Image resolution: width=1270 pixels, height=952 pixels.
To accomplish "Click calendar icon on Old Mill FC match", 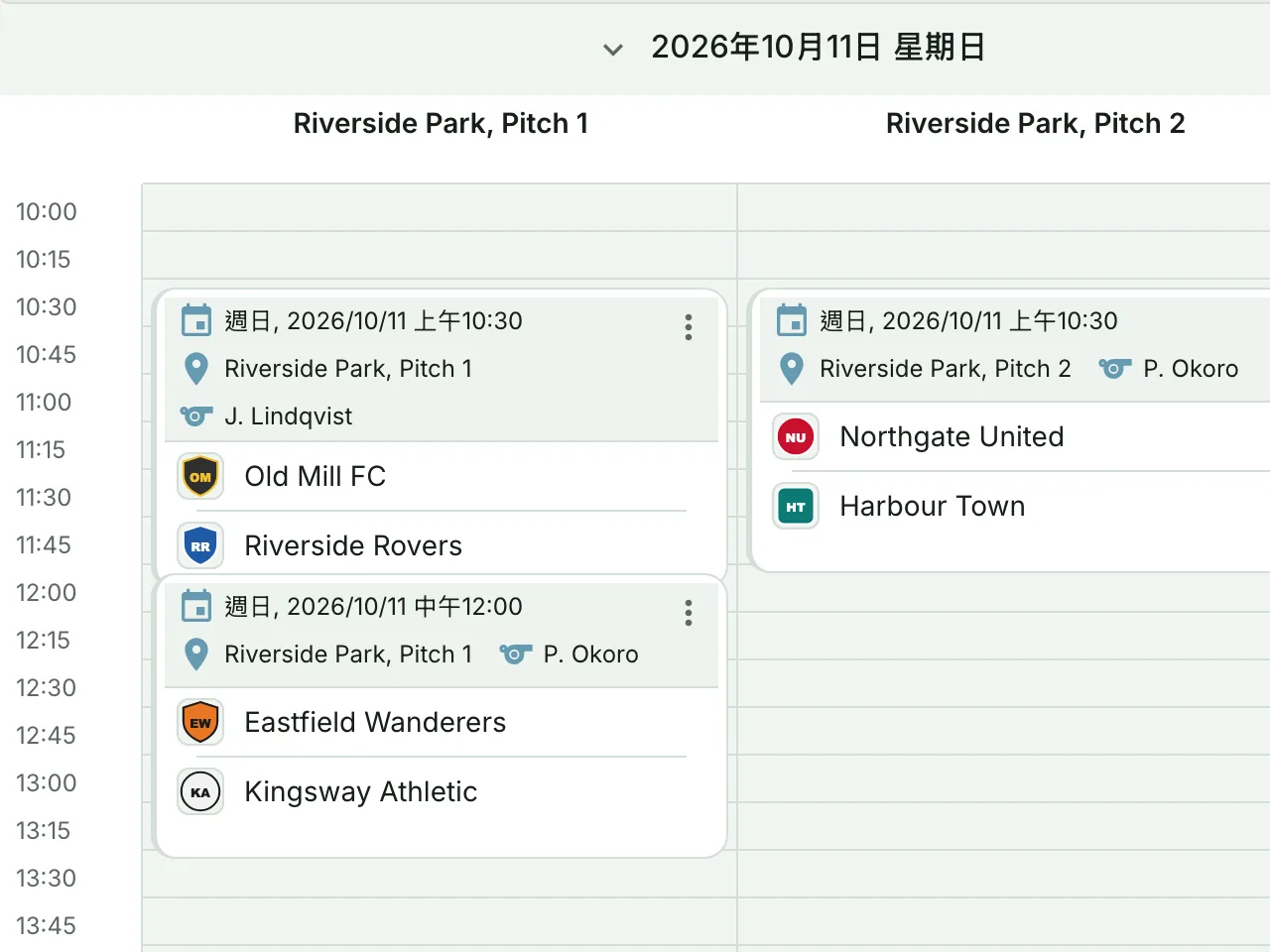I will [x=196, y=320].
